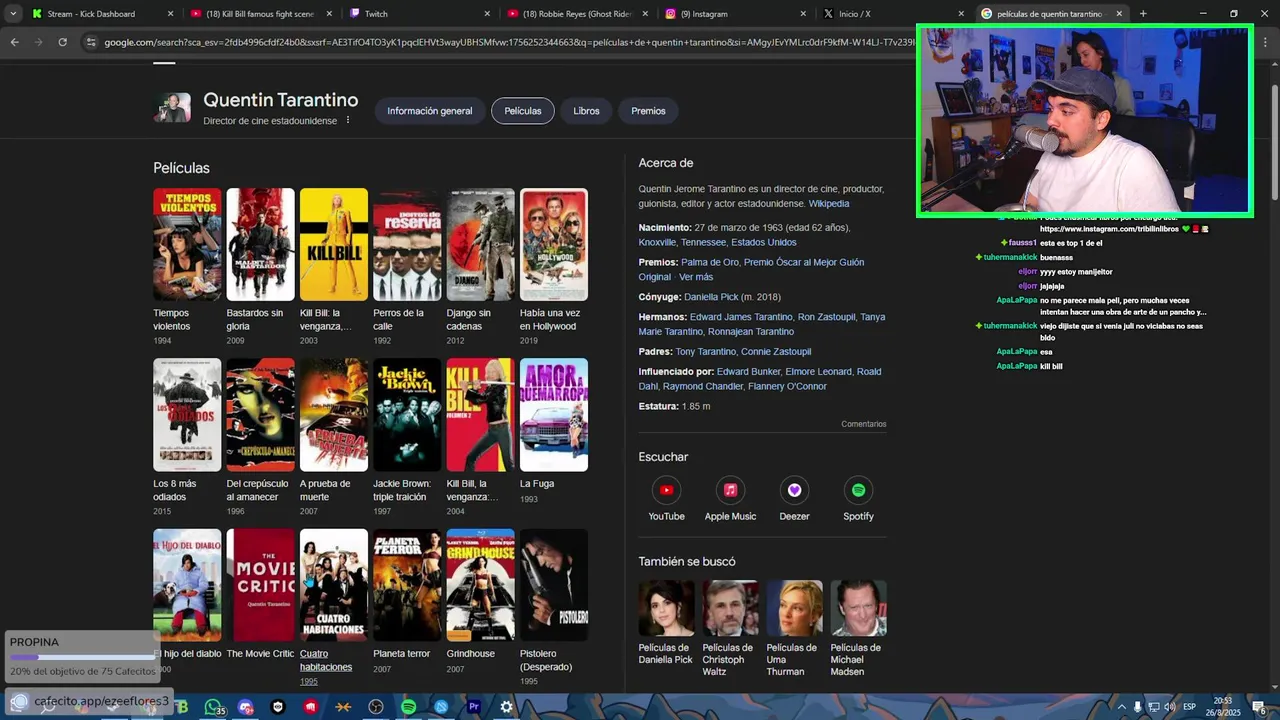This screenshot has height=720, width=1280.
Task: Open the three-dot menu beside Quentin Tarantino
Action: tap(348, 120)
